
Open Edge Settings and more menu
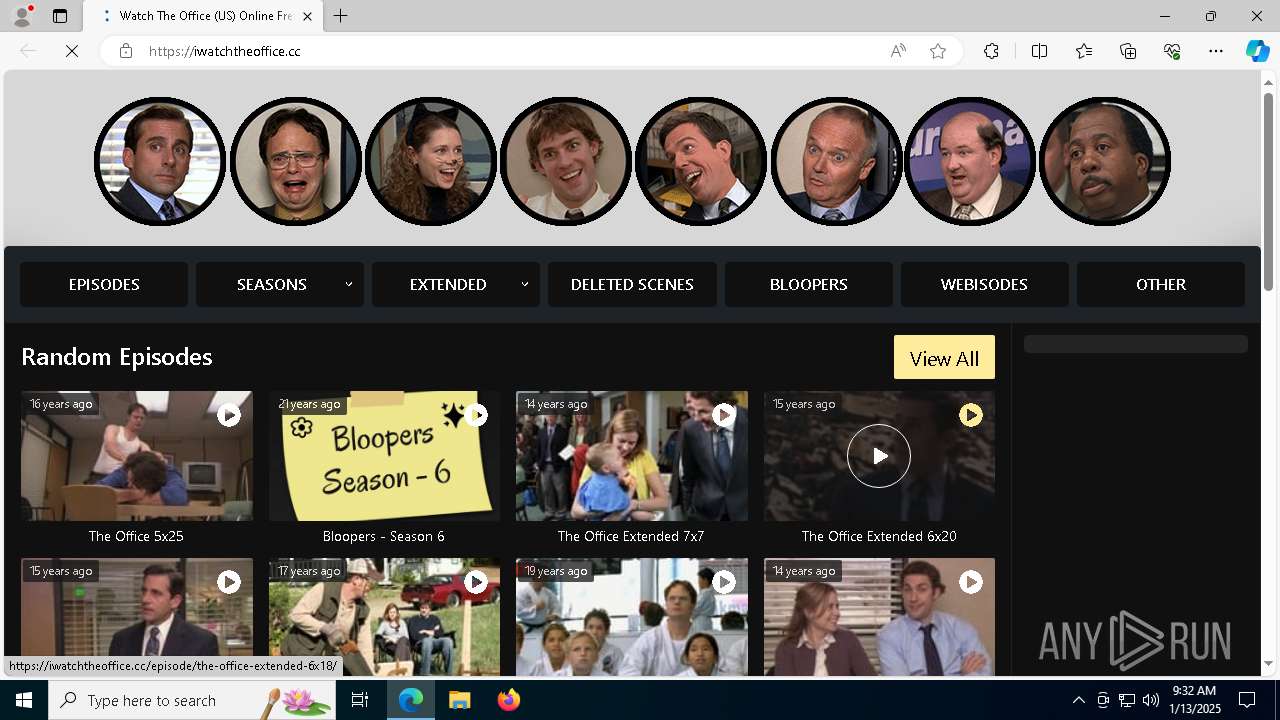(1216, 51)
